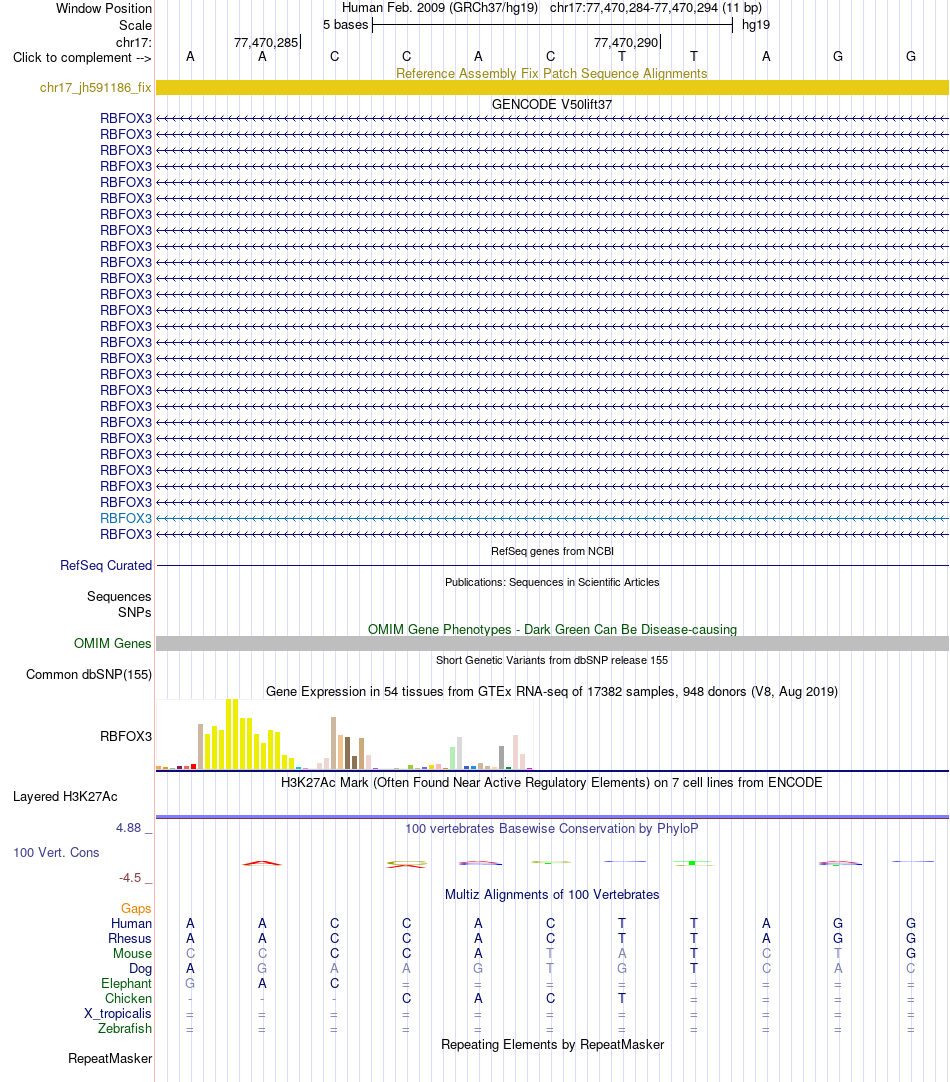Viewport: 950px width, 1082px height.
Task: Click the 'Window Position' track label
Action: point(103,8)
